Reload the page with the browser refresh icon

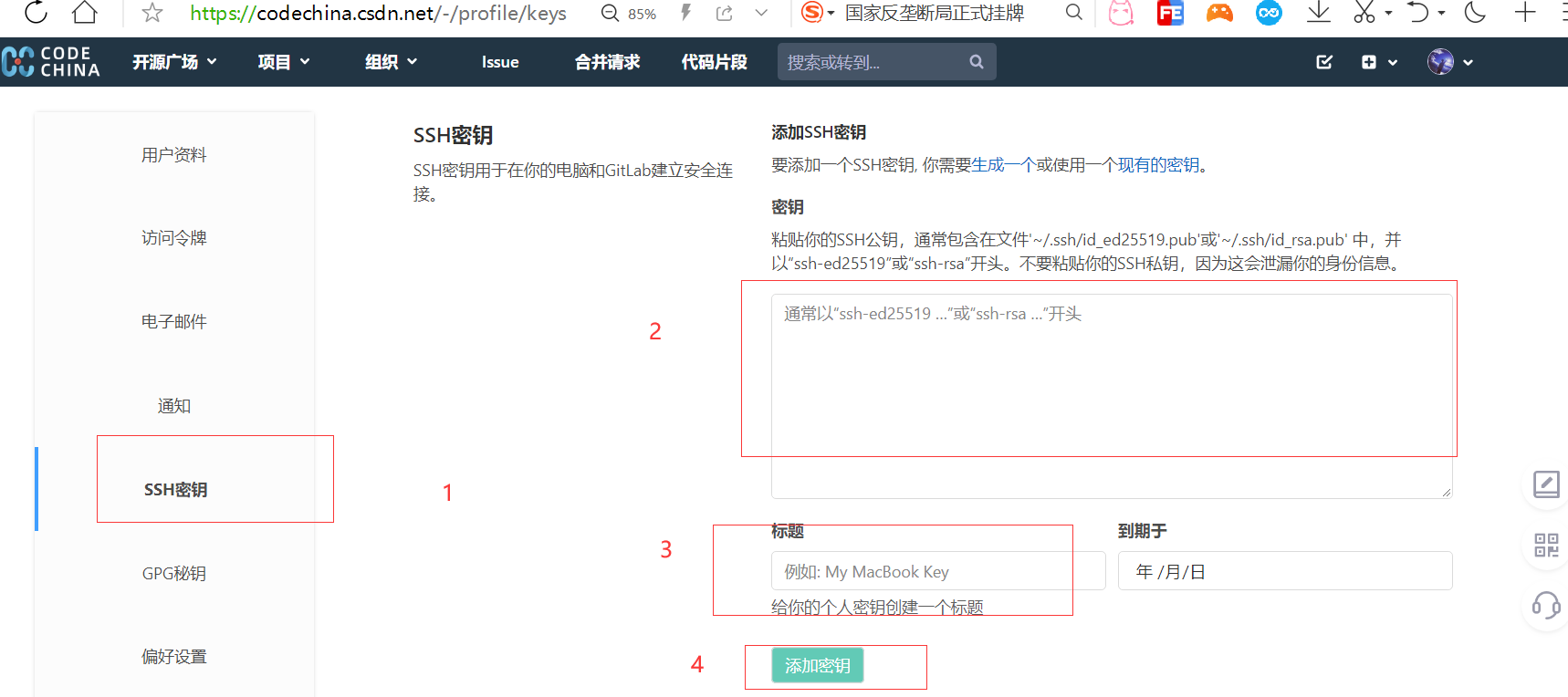tap(36, 12)
